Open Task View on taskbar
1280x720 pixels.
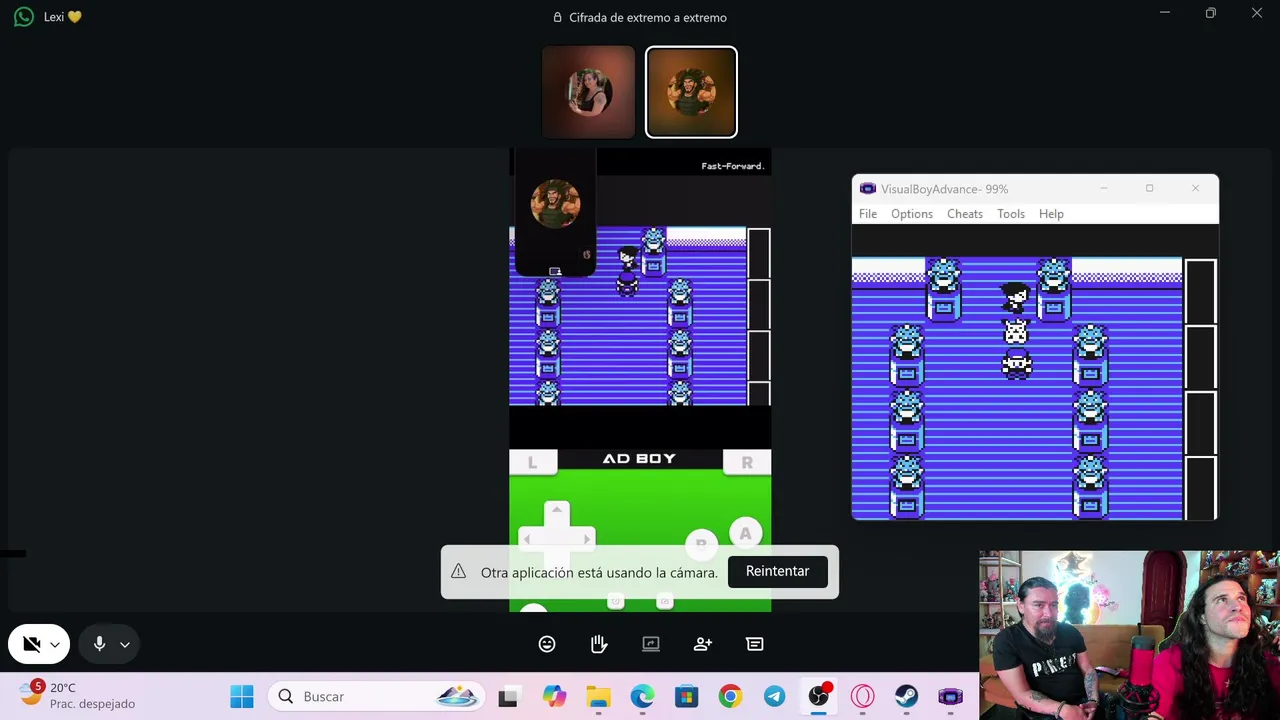click(x=508, y=696)
